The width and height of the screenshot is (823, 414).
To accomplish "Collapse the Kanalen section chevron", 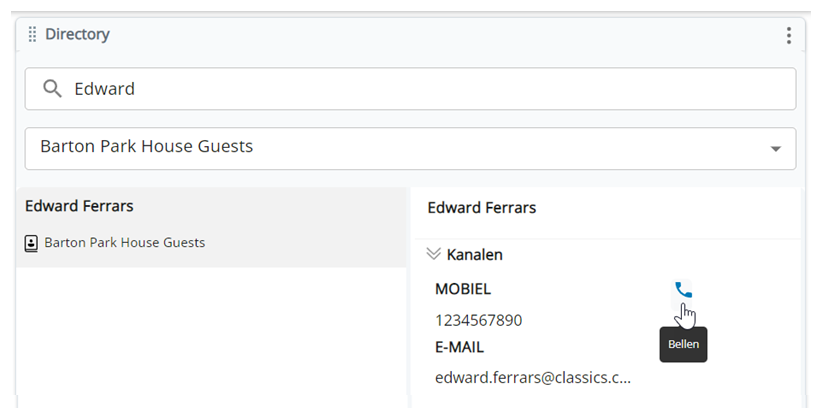I will pos(434,254).
